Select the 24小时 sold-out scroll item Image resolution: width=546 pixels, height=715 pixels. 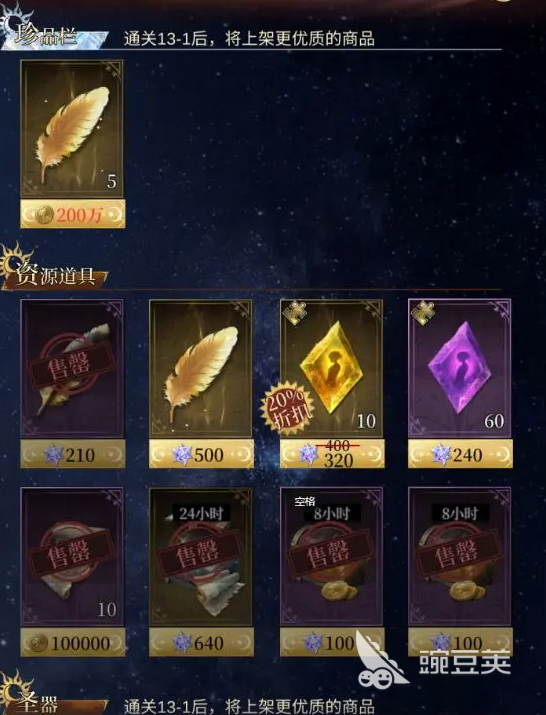pyautogui.click(x=201, y=556)
